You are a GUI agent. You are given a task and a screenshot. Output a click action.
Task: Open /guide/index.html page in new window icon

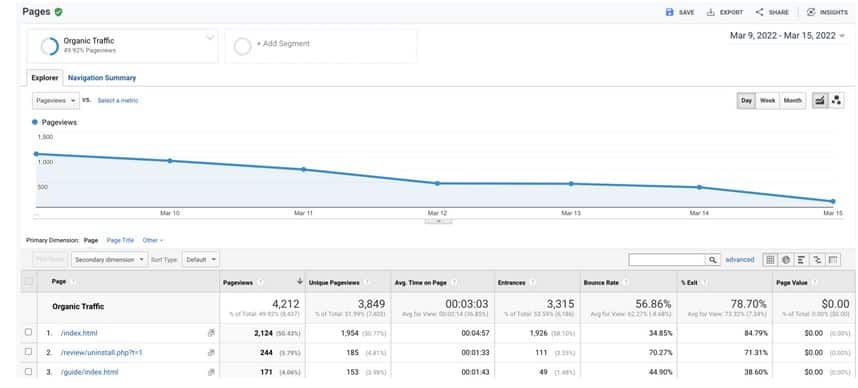(211, 372)
